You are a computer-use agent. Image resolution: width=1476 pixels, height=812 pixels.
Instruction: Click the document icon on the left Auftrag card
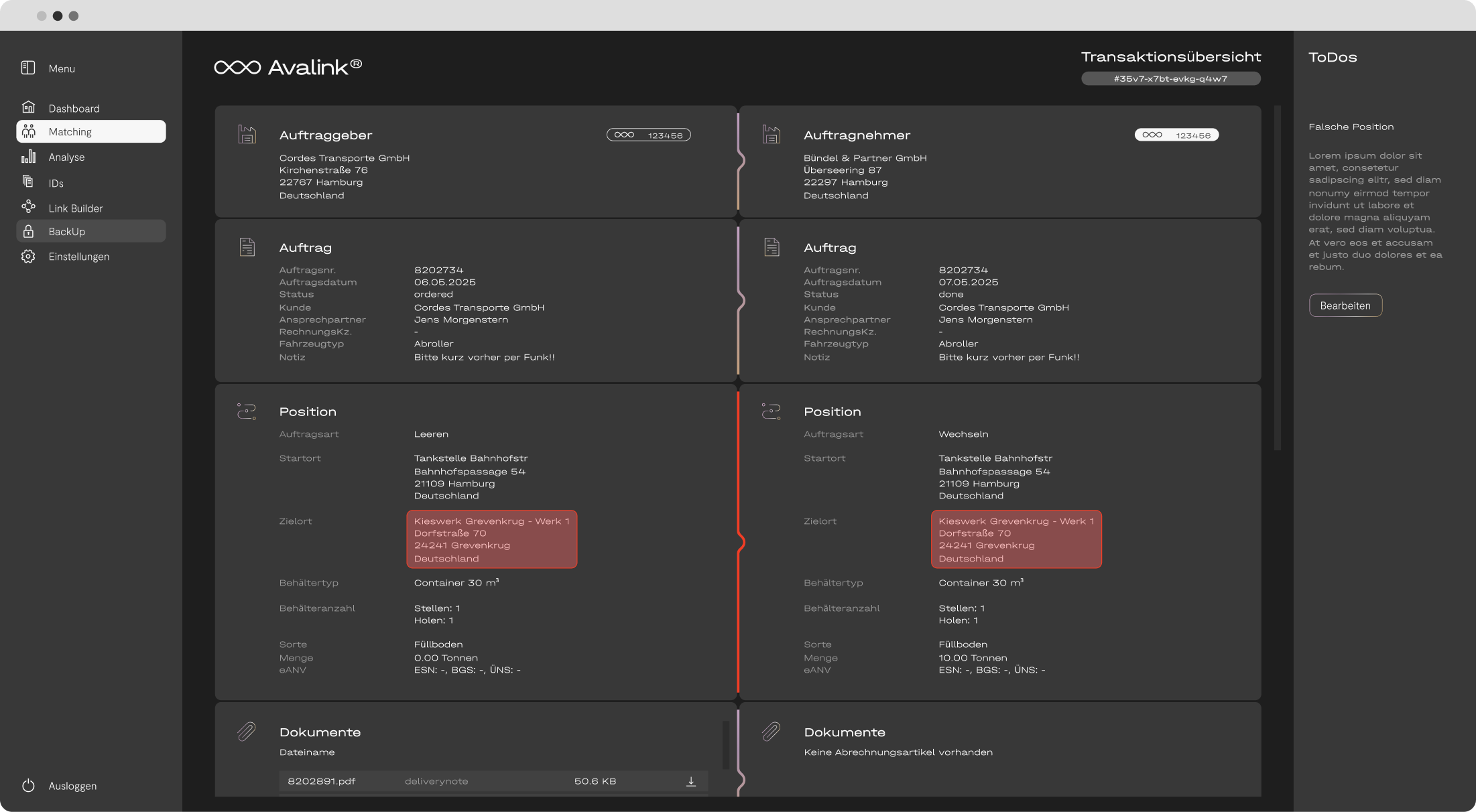pyautogui.click(x=247, y=247)
